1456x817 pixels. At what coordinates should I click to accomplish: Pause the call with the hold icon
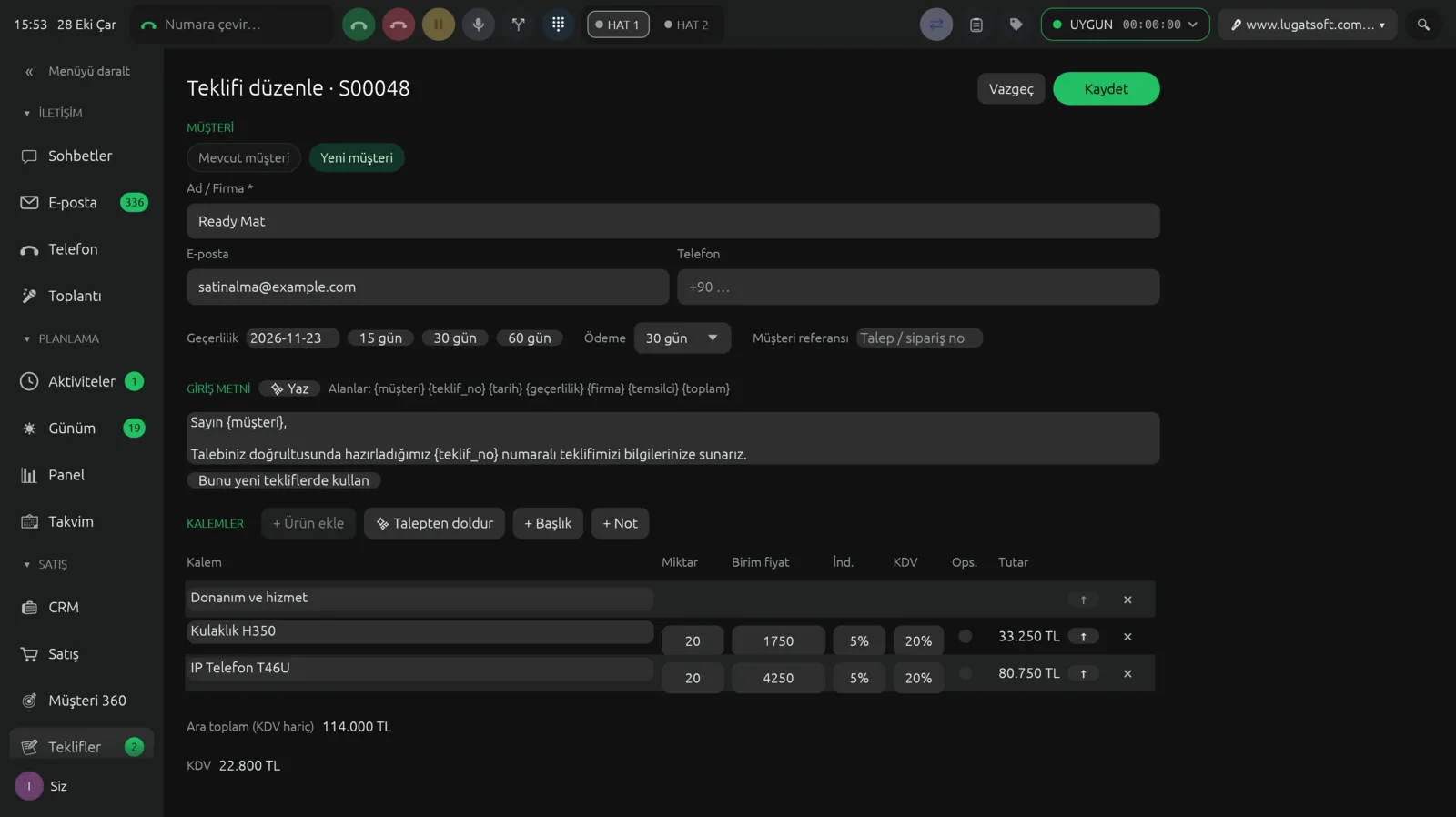(439, 25)
